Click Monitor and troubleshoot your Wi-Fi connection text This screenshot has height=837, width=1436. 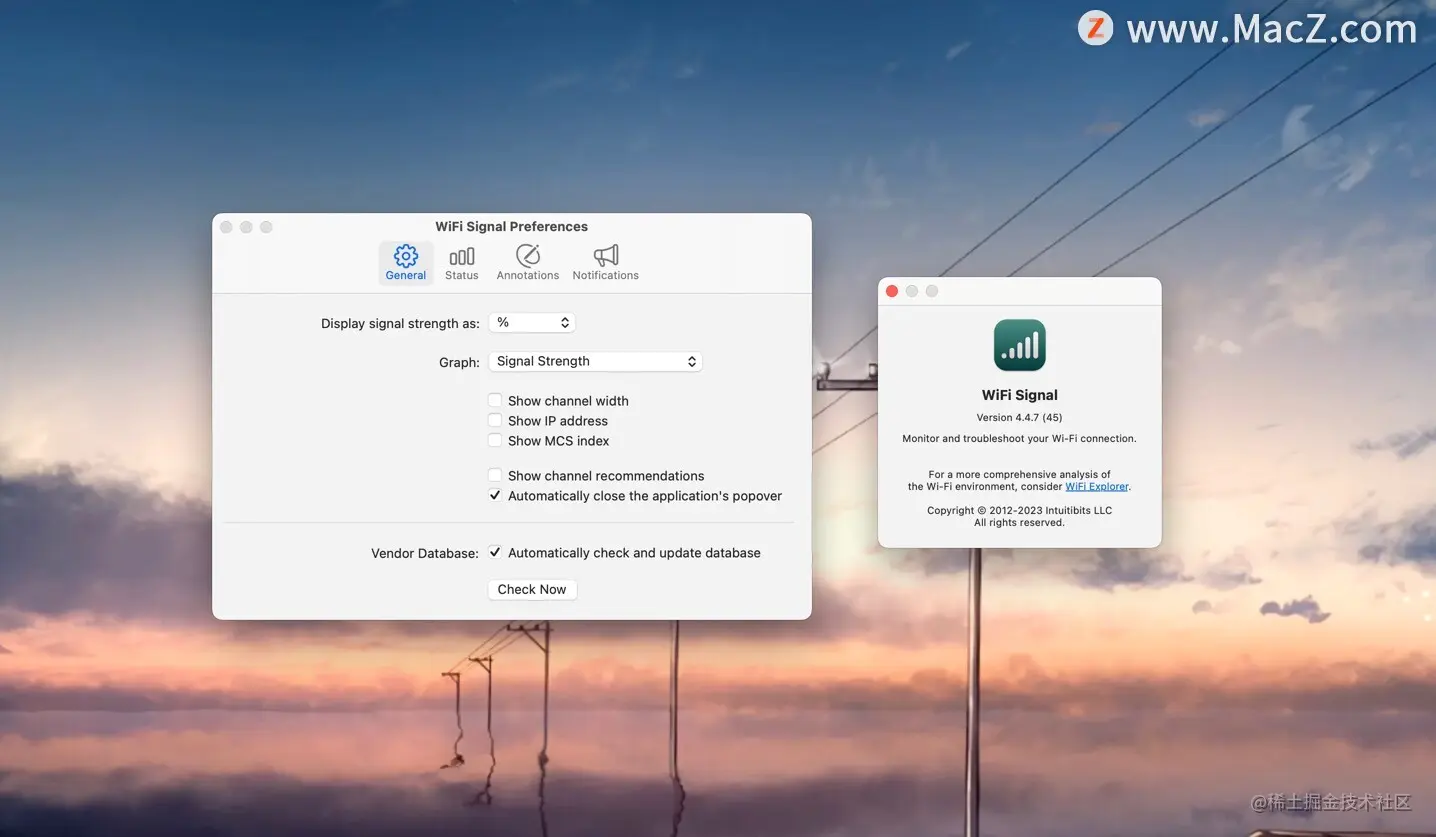[1019, 439]
